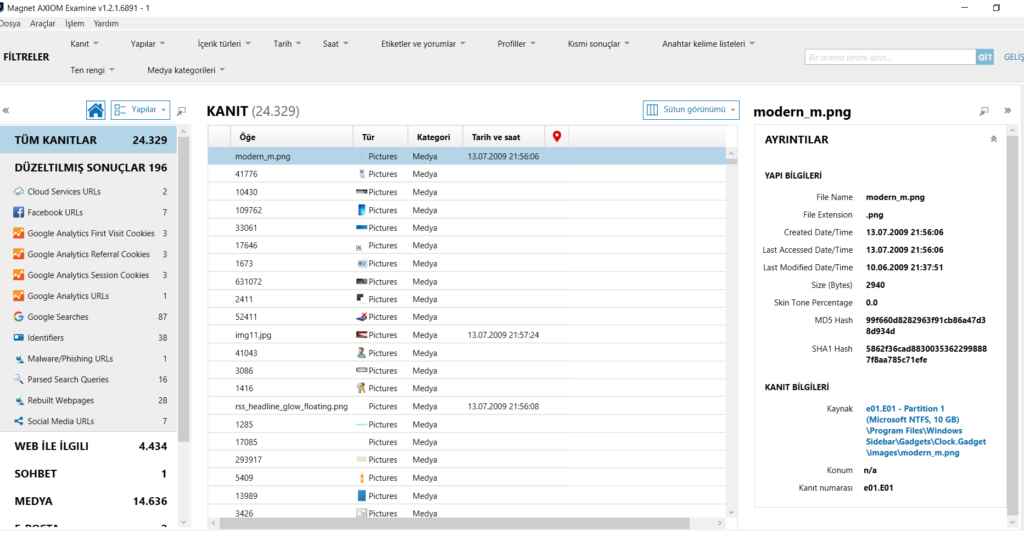Open the Araçlar menu

(x=44, y=23)
